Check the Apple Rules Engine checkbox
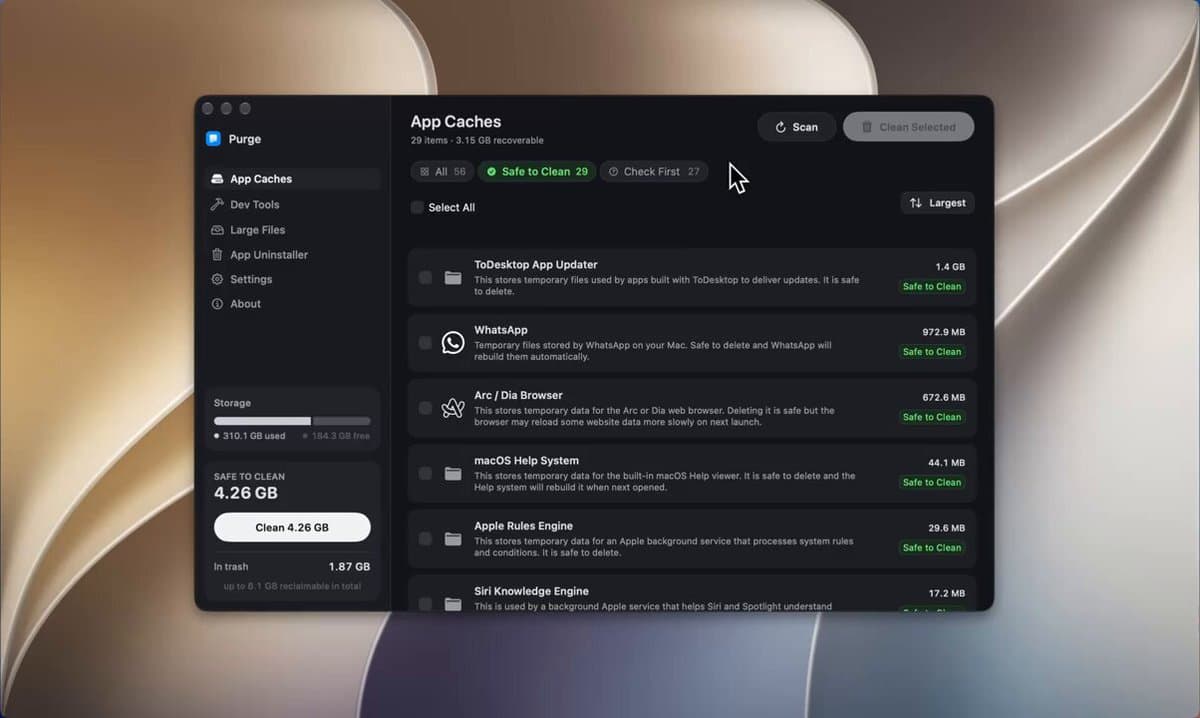The width and height of the screenshot is (1200, 718). pos(426,538)
